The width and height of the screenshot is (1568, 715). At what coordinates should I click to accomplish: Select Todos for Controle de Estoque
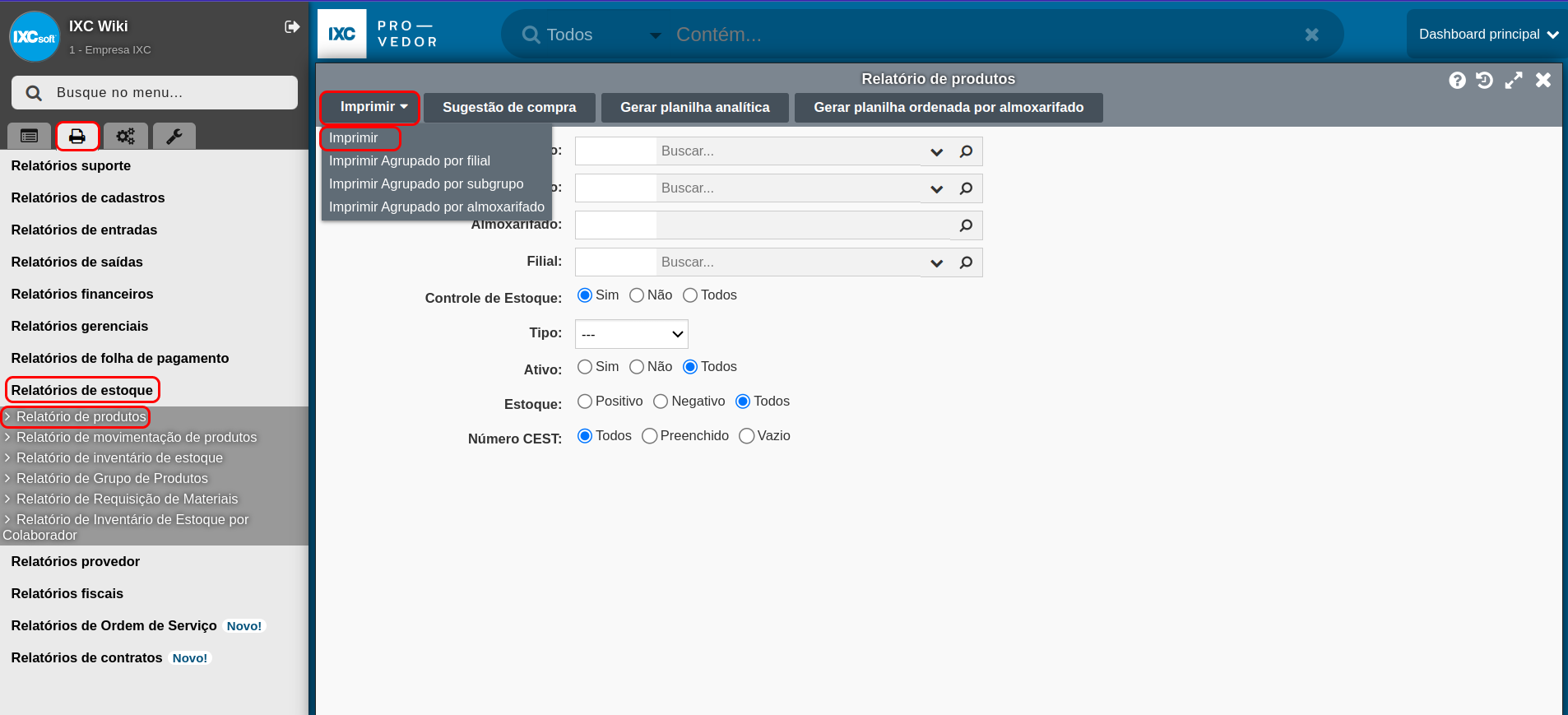[x=690, y=295]
